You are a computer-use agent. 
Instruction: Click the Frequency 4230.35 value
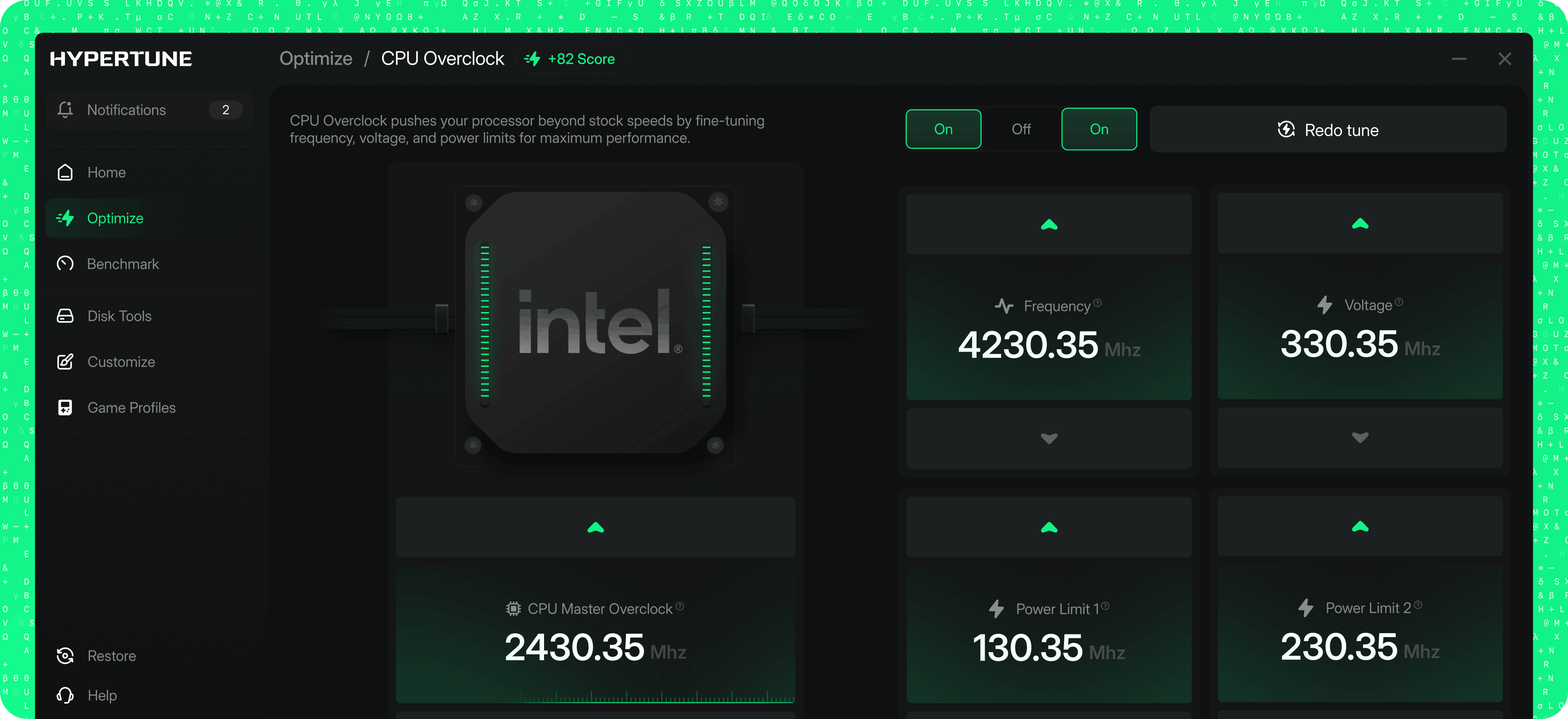[x=1028, y=345]
